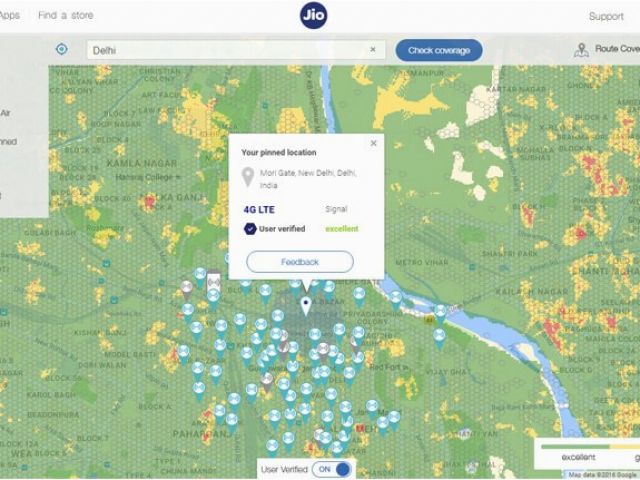The image size is (640, 480).
Task: Click the grey location pin in popup
Action: [x=247, y=177]
